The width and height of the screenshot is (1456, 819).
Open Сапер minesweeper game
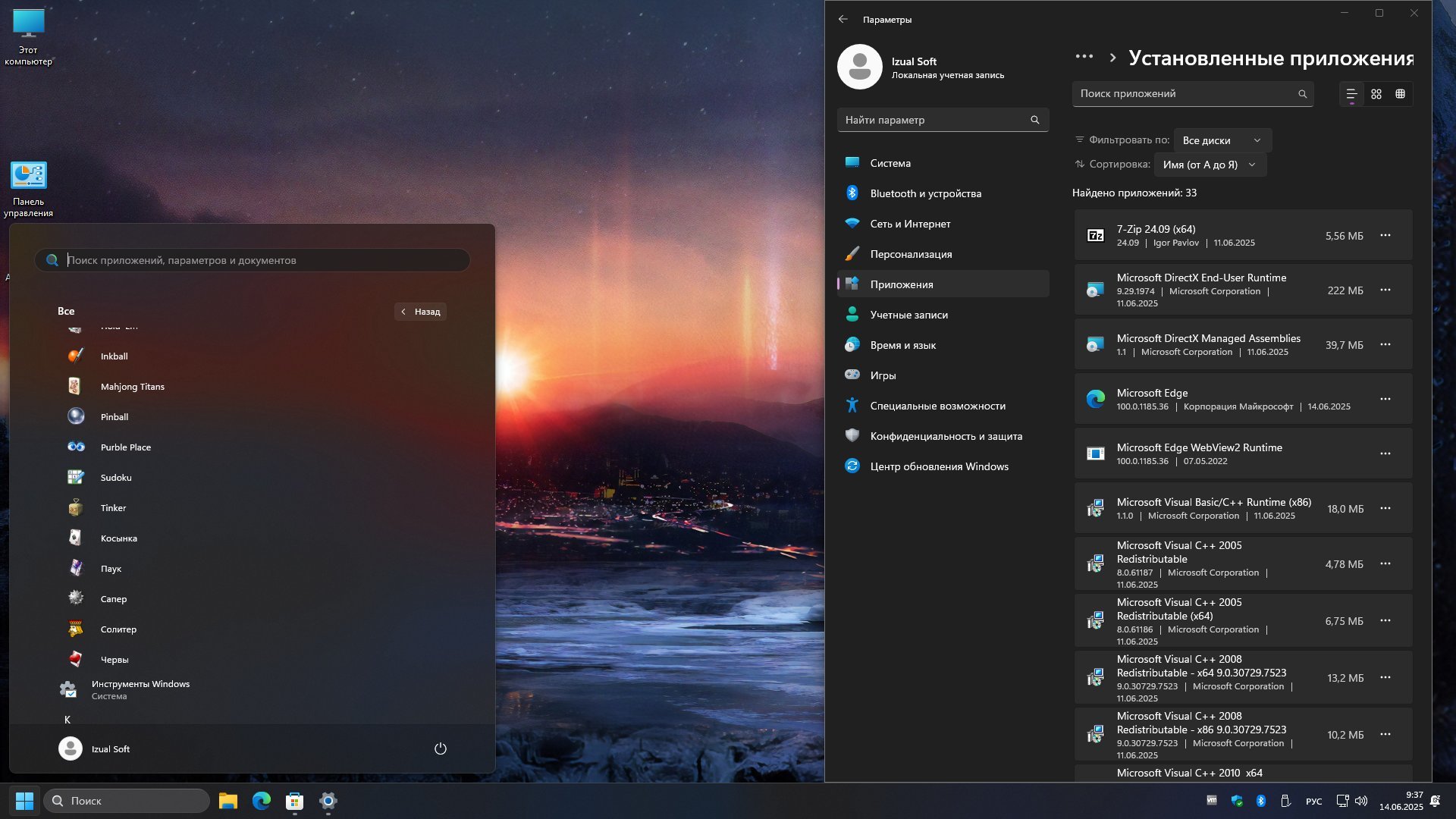[x=252, y=599]
